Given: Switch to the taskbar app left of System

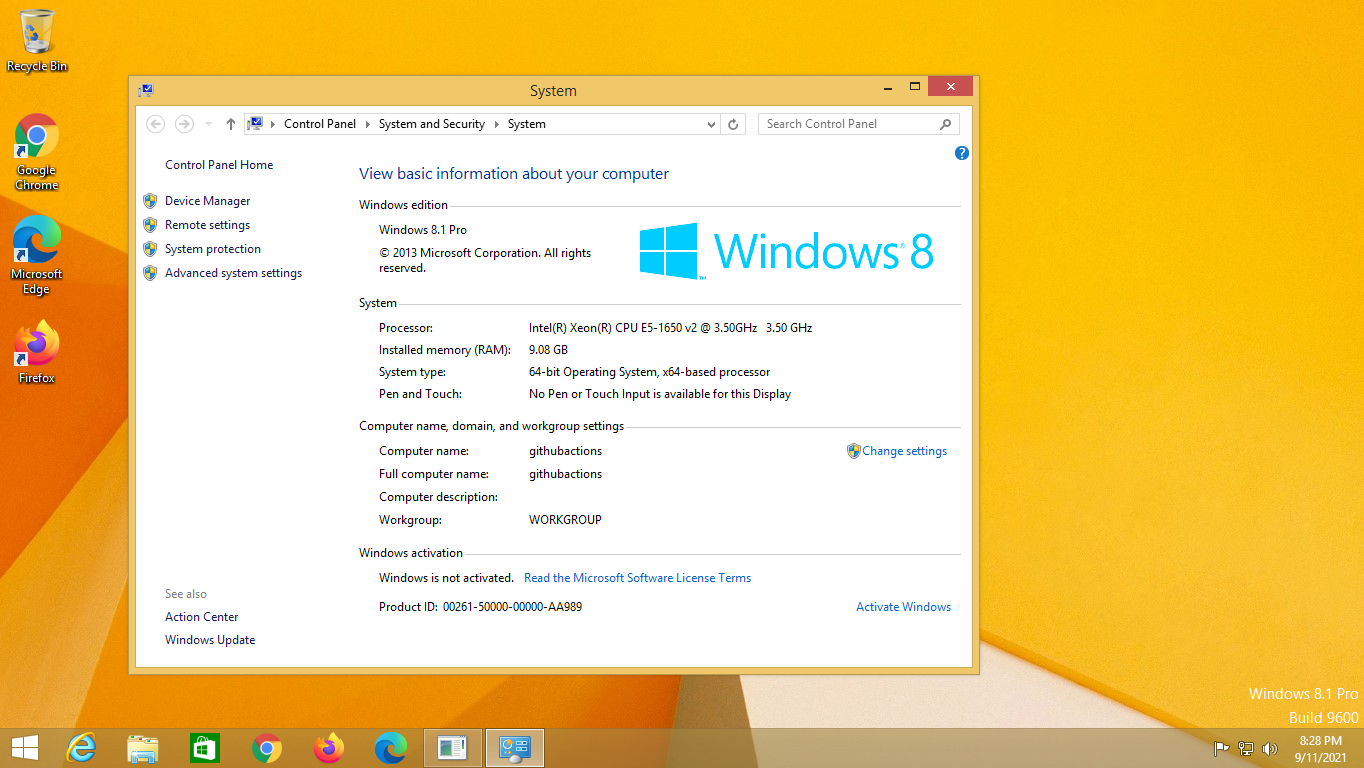Looking at the screenshot, I should click(x=453, y=748).
